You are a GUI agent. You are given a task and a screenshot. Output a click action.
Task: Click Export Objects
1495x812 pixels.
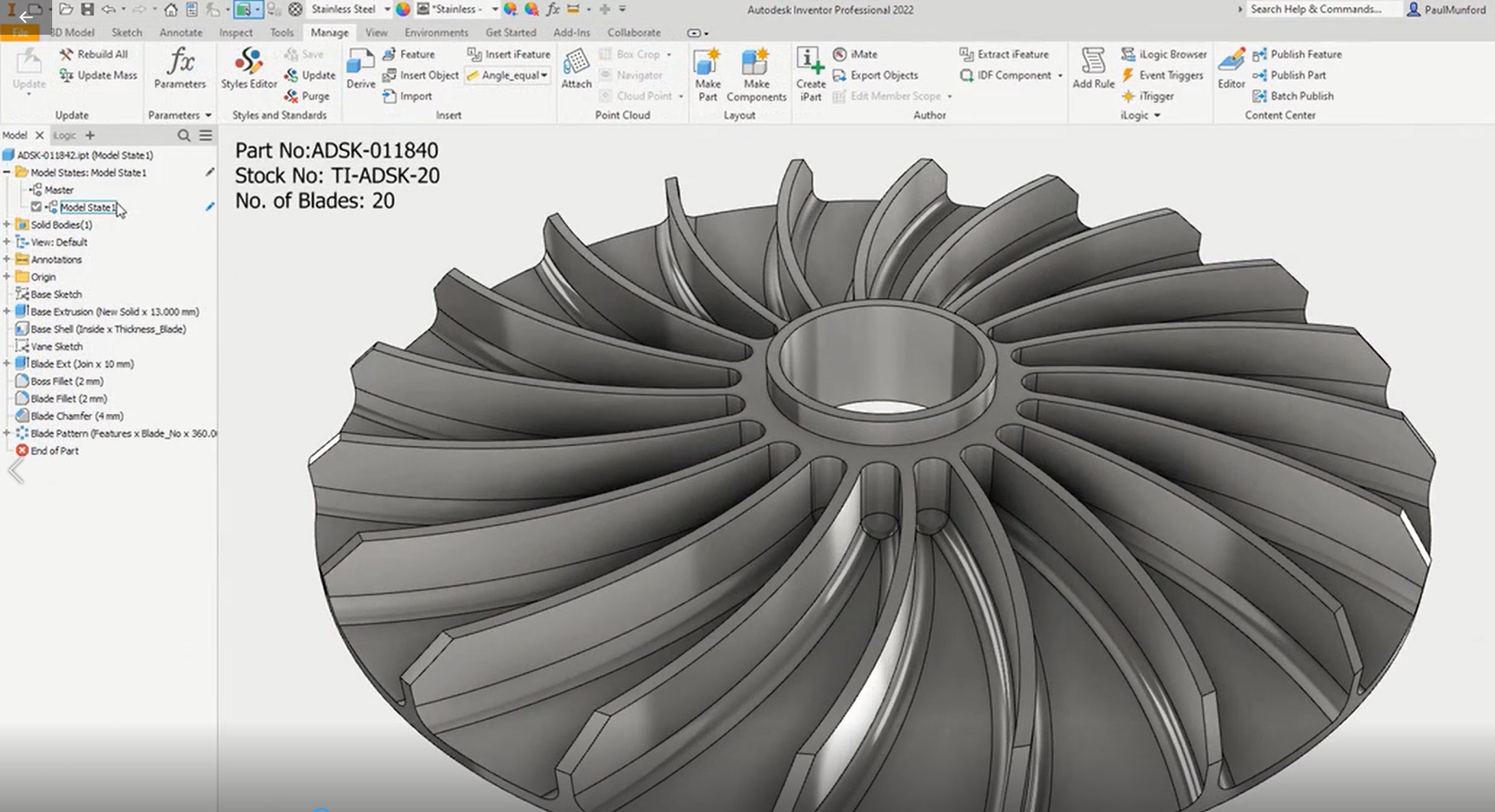(x=875, y=76)
